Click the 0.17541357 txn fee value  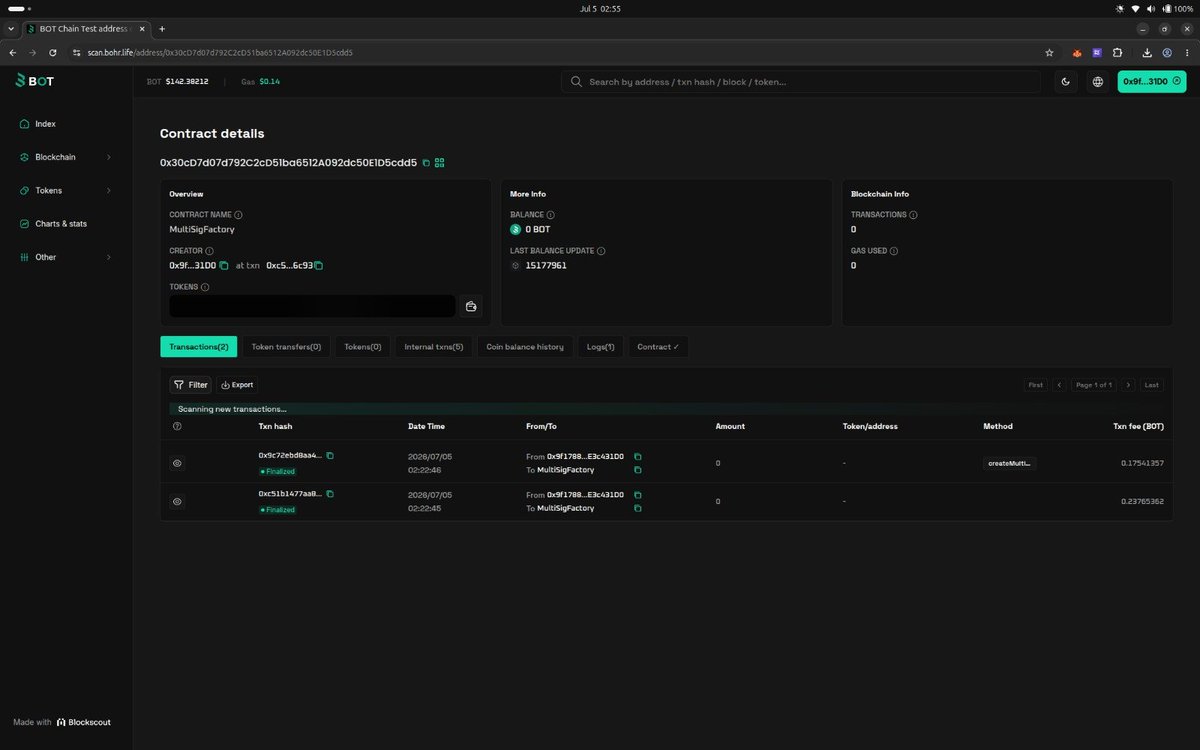[x=1140, y=463]
